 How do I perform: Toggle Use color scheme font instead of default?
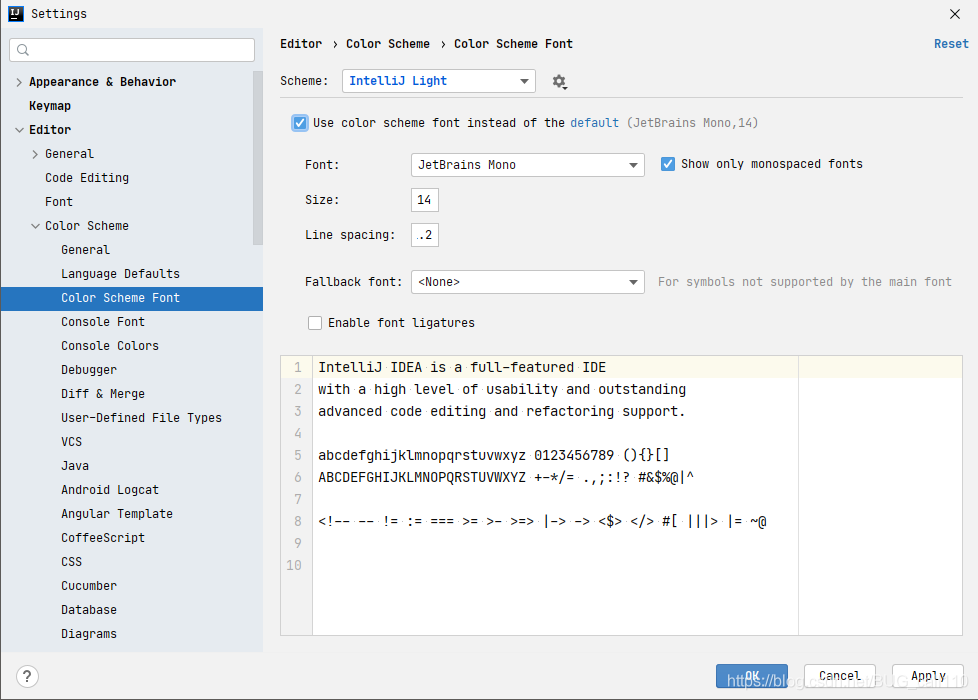pyautogui.click(x=300, y=122)
